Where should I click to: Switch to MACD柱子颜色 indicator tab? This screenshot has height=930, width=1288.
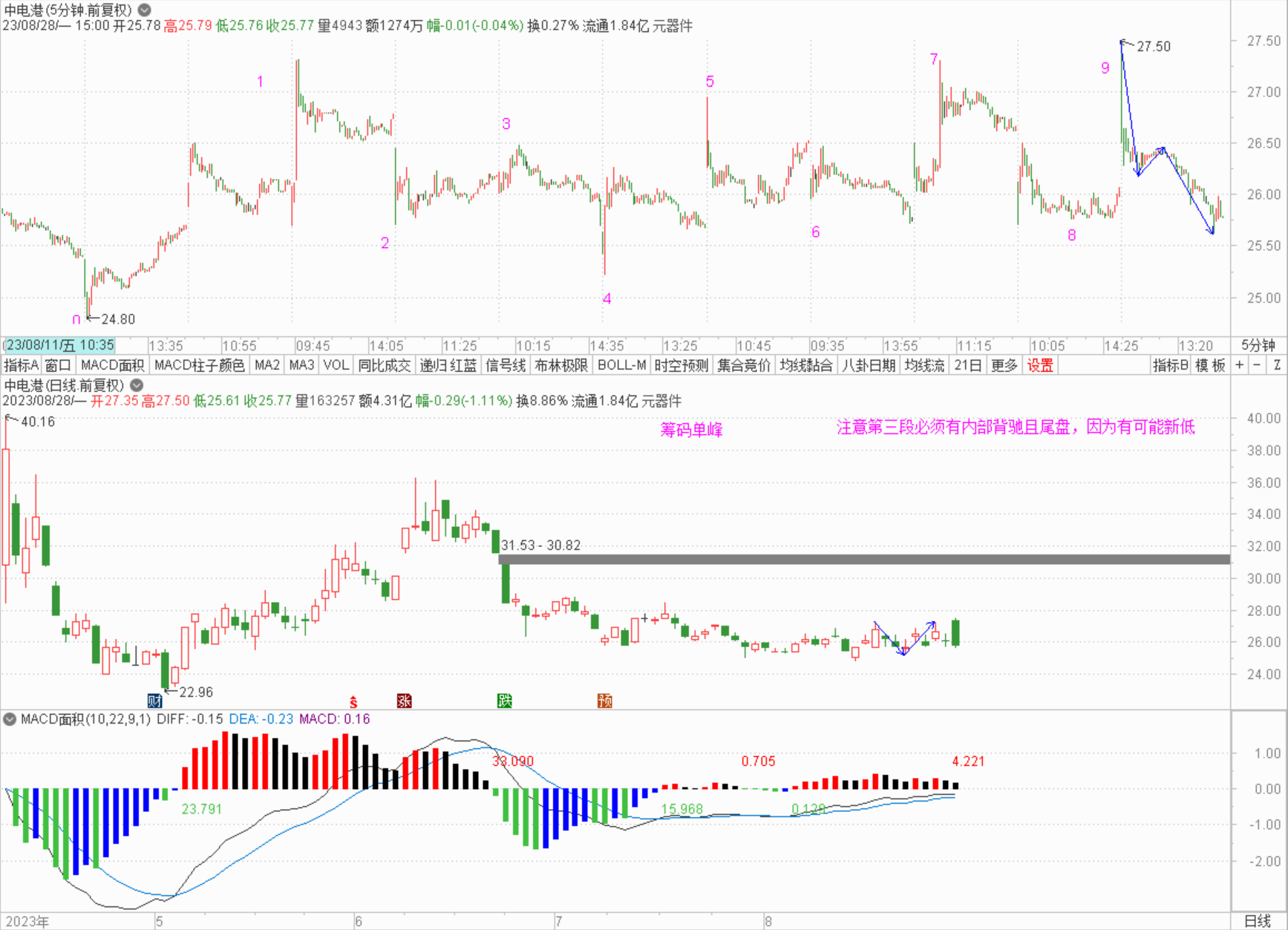point(199,365)
